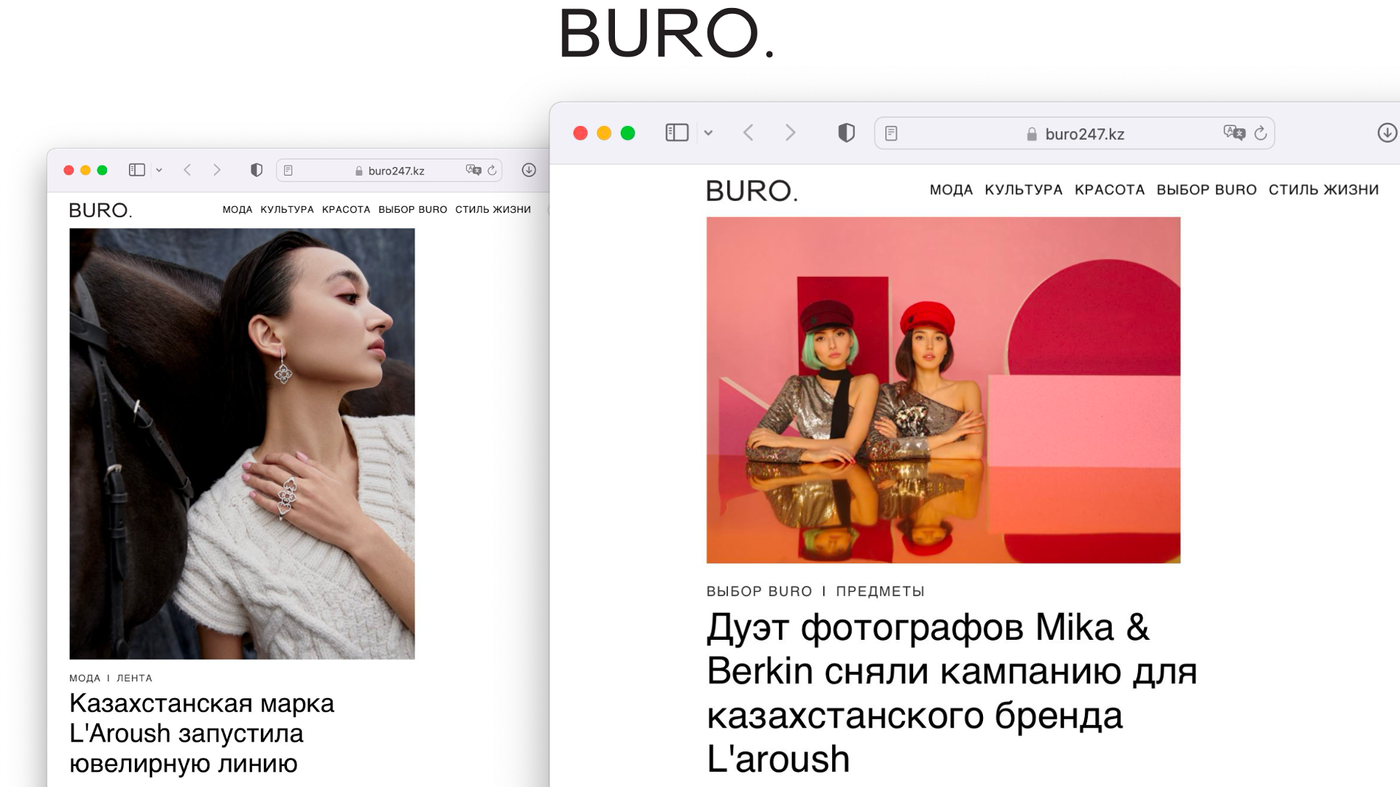Viewport: 1400px width, 787px height.
Task: Reload the page in right Safari window
Action: click(x=1260, y=133)
